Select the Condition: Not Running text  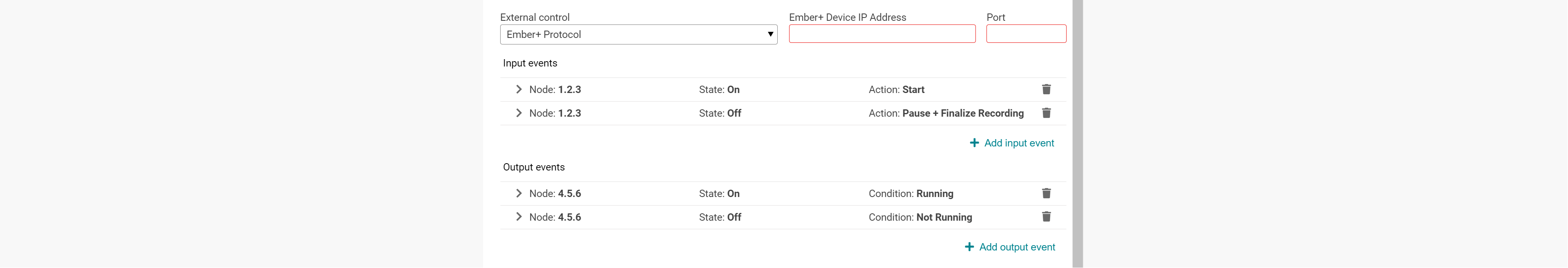click(920, 217)
